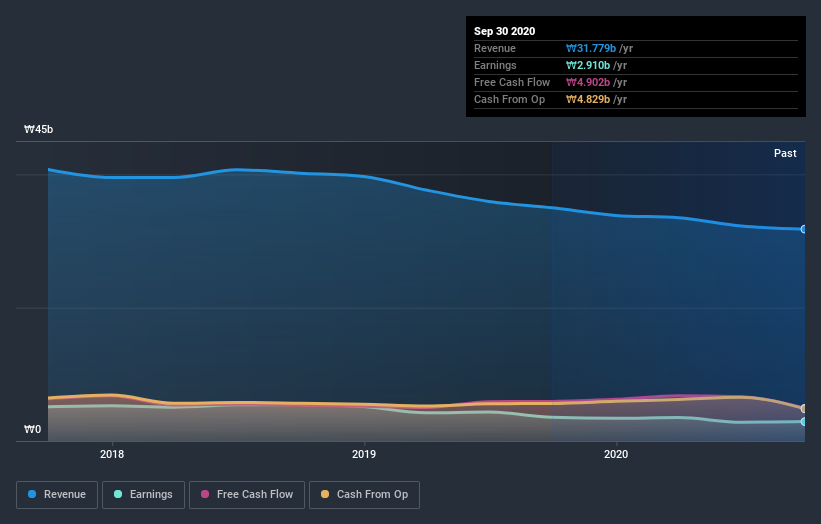Toggle the Revenue legend button
The width and height of the screenshot is (821, 524).
coord(57,495)
